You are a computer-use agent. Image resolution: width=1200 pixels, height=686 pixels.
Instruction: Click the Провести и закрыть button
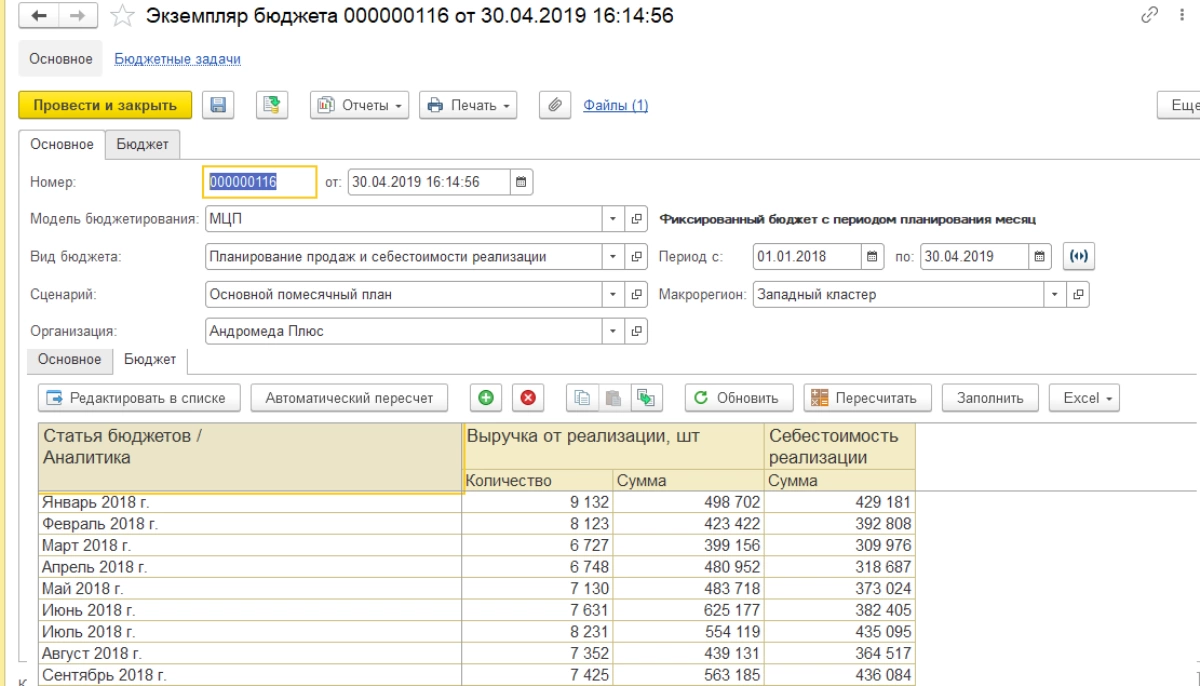pos(105,105)
